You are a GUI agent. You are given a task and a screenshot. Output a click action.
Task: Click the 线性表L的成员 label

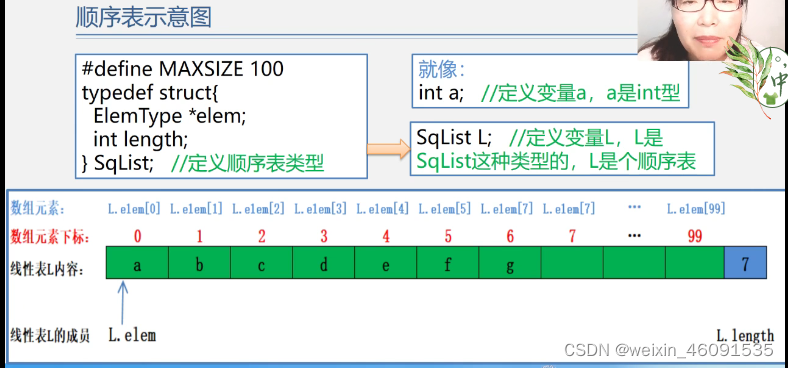point(50,336)
